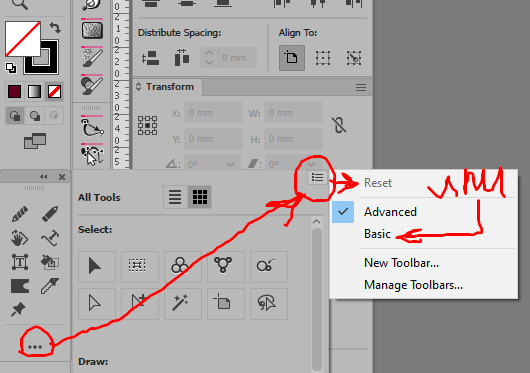
Task: Select the Paintbrush striped tool
Action: coord(20,214)
